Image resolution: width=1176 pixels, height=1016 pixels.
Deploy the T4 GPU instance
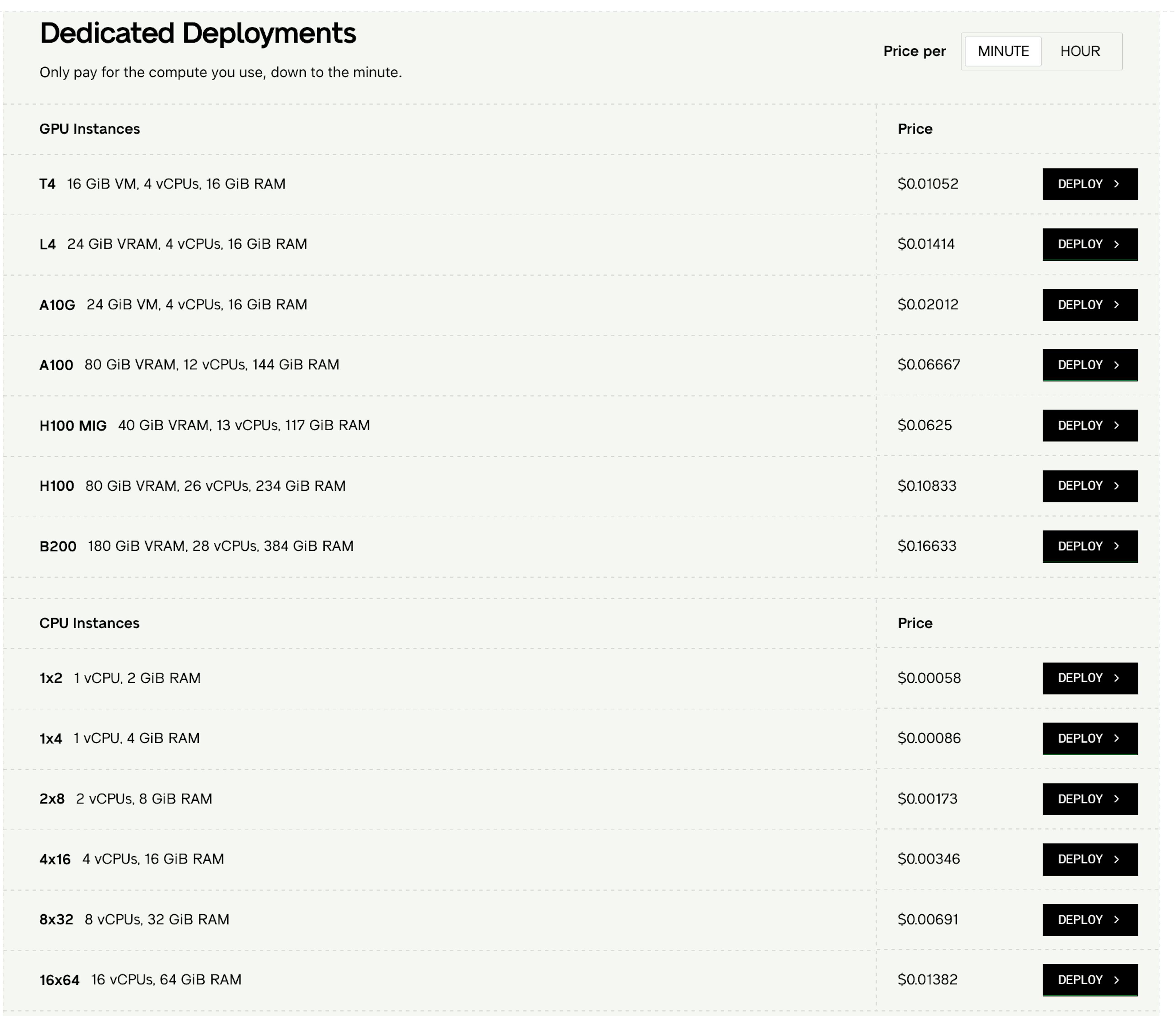(1090, 184)
